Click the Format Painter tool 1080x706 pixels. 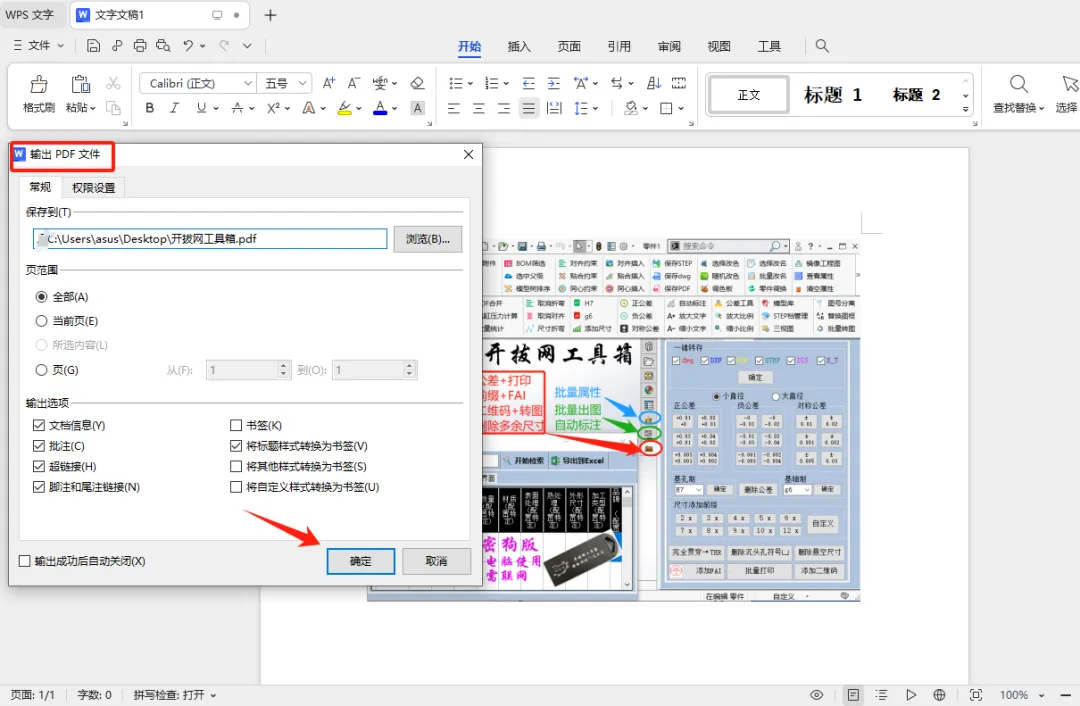tap(39, 94)
